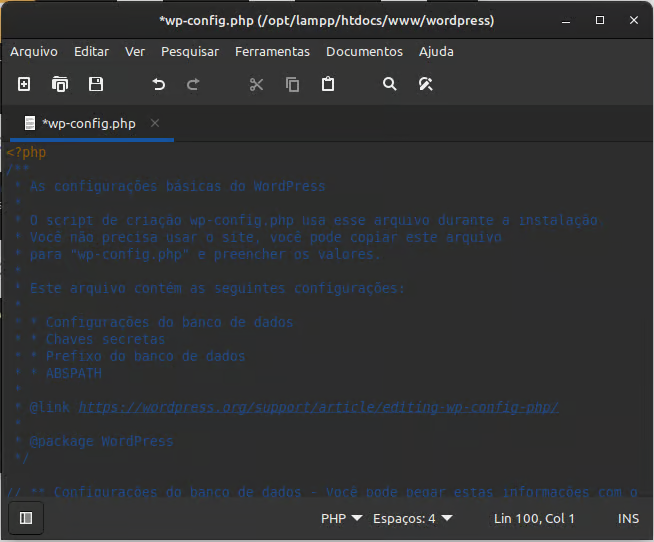Select the *wp-config.php tab
This screenshot has width=654, height=542.
[88, 123]
